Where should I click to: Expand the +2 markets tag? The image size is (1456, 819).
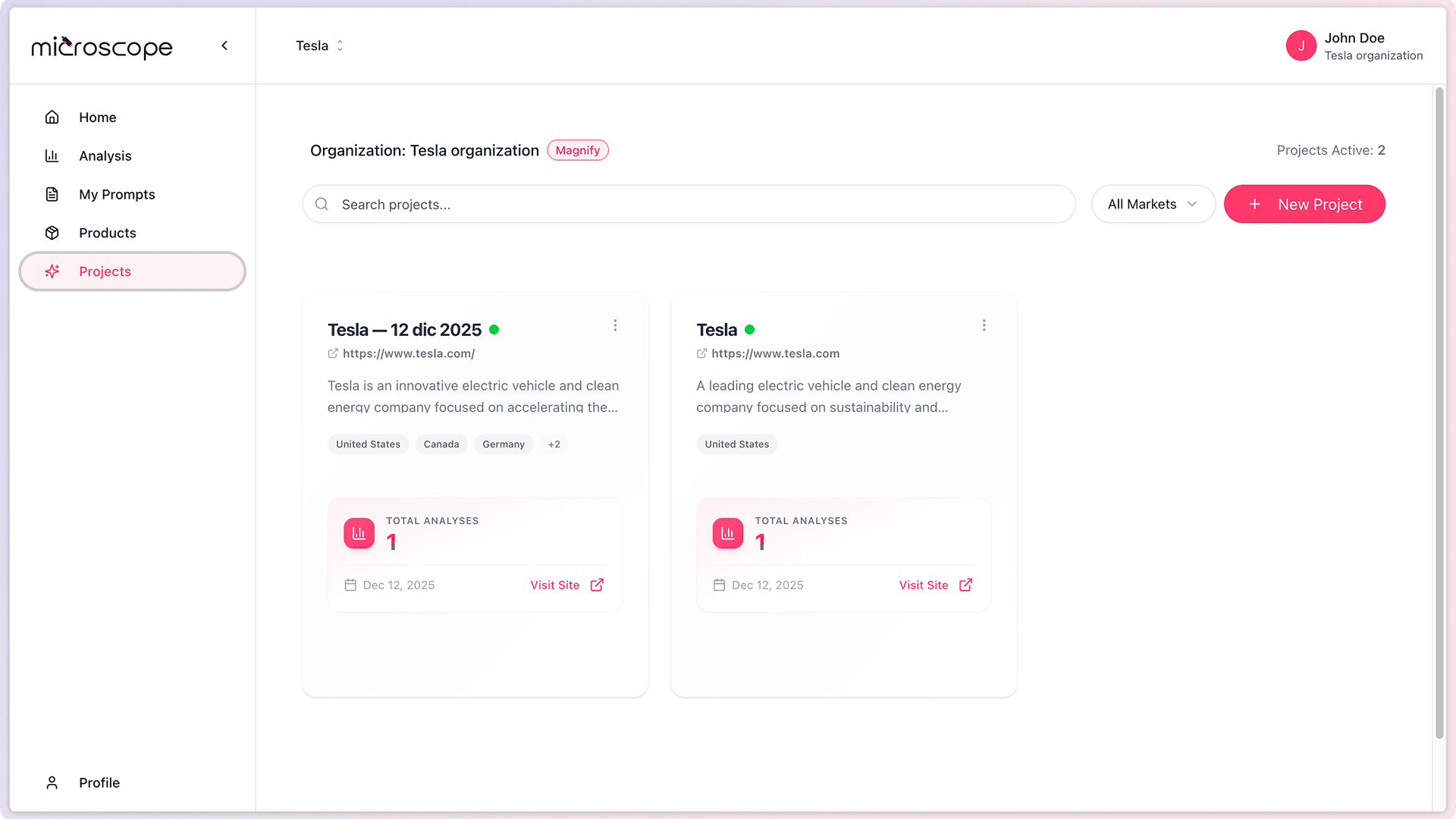pyautogui.click(x=554, y=444)
